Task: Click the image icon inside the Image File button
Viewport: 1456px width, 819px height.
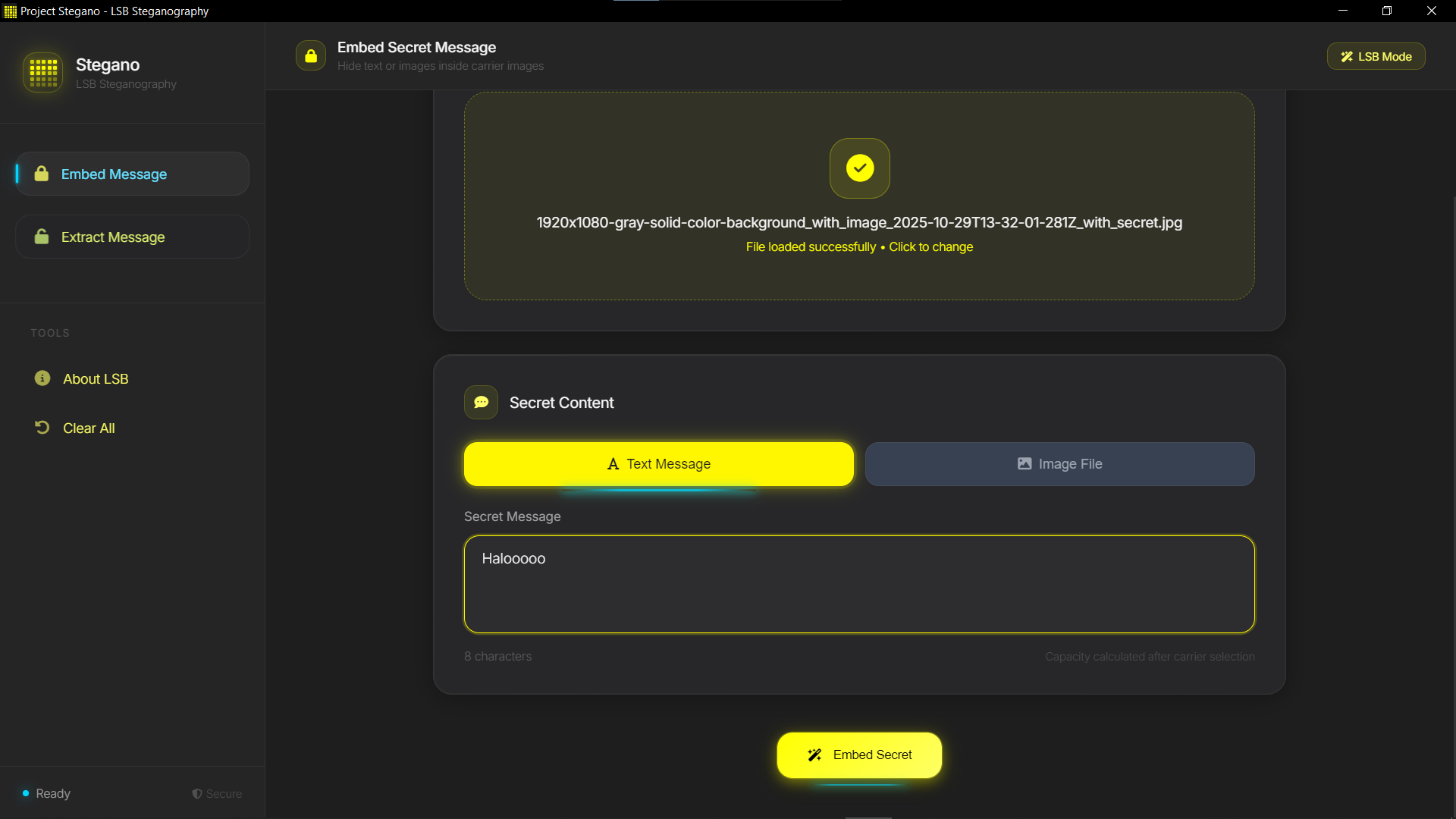Action: (1025, 463)
